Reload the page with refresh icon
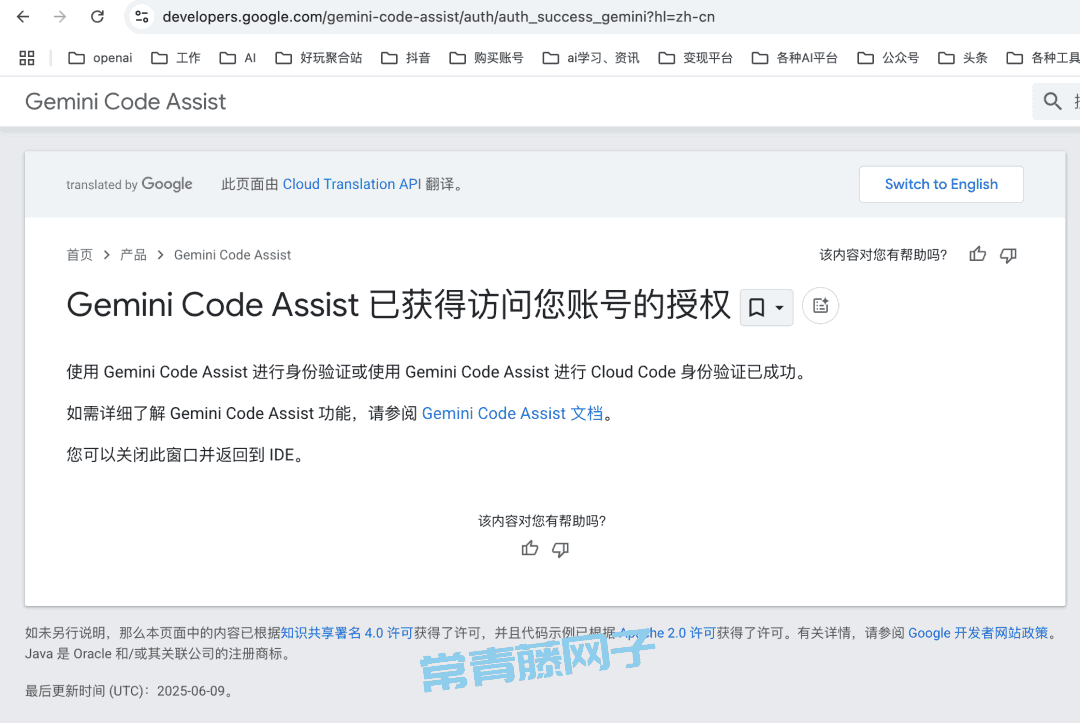 (97, 17)
